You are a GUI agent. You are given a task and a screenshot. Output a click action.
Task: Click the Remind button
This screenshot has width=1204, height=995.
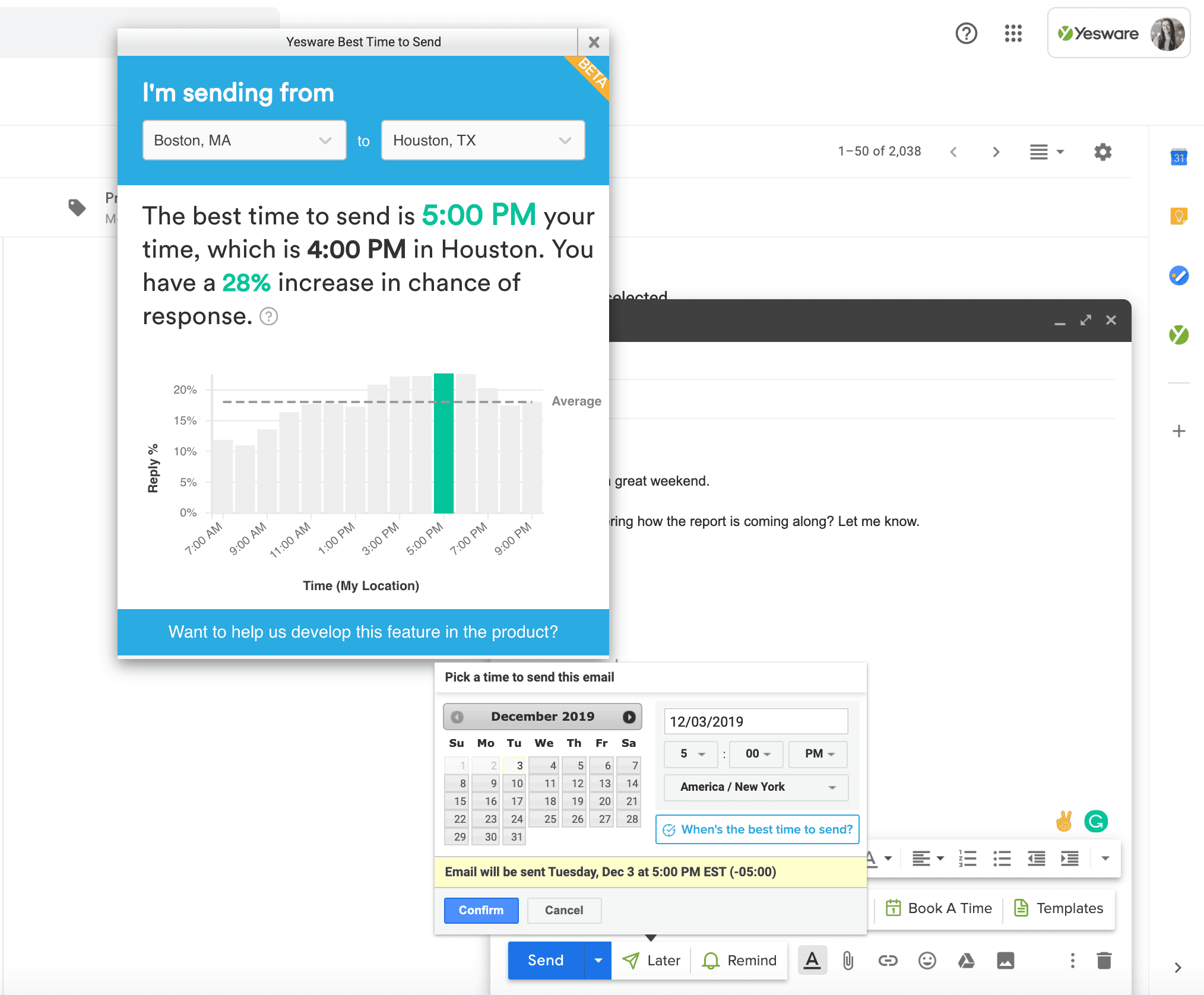tap(739, 961)
